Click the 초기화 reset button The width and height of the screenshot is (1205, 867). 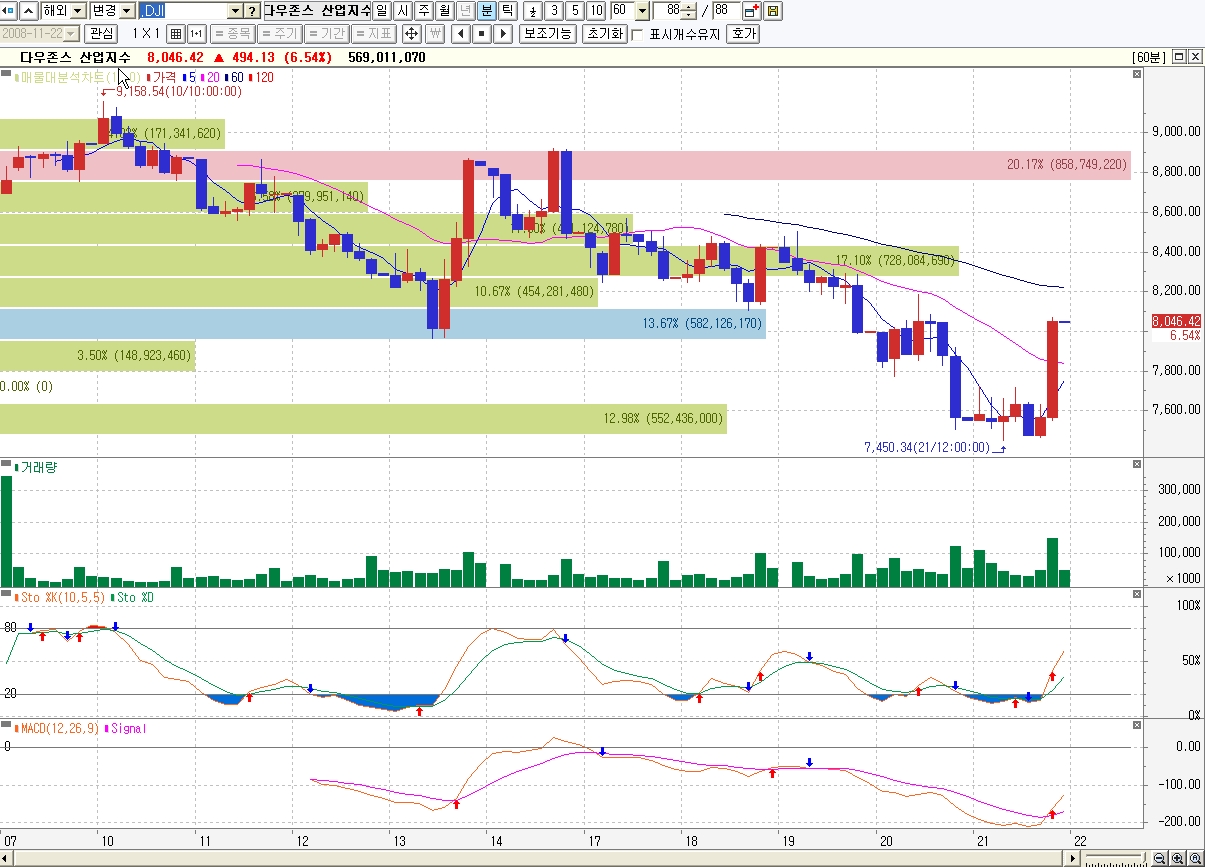point(604,34)
